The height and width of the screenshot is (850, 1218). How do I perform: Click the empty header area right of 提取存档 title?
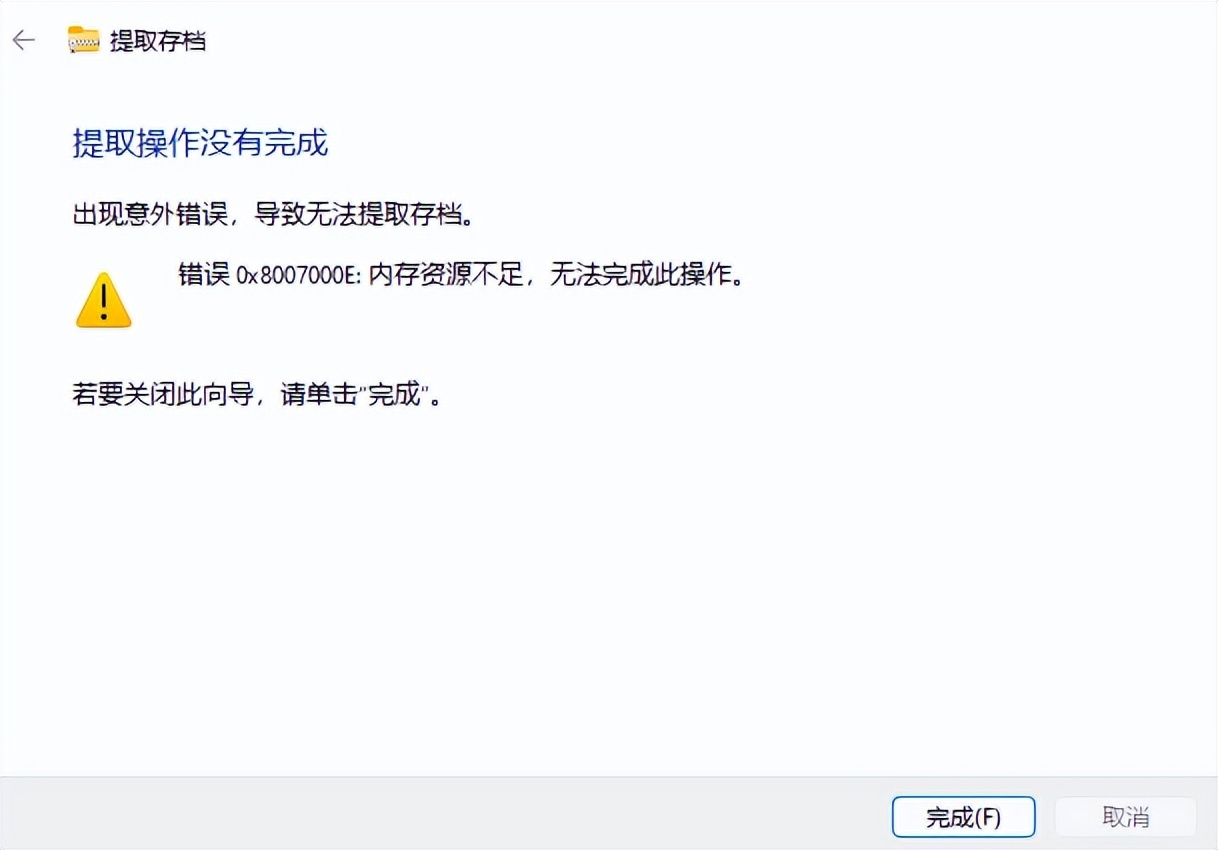click(x=700, y=41)
